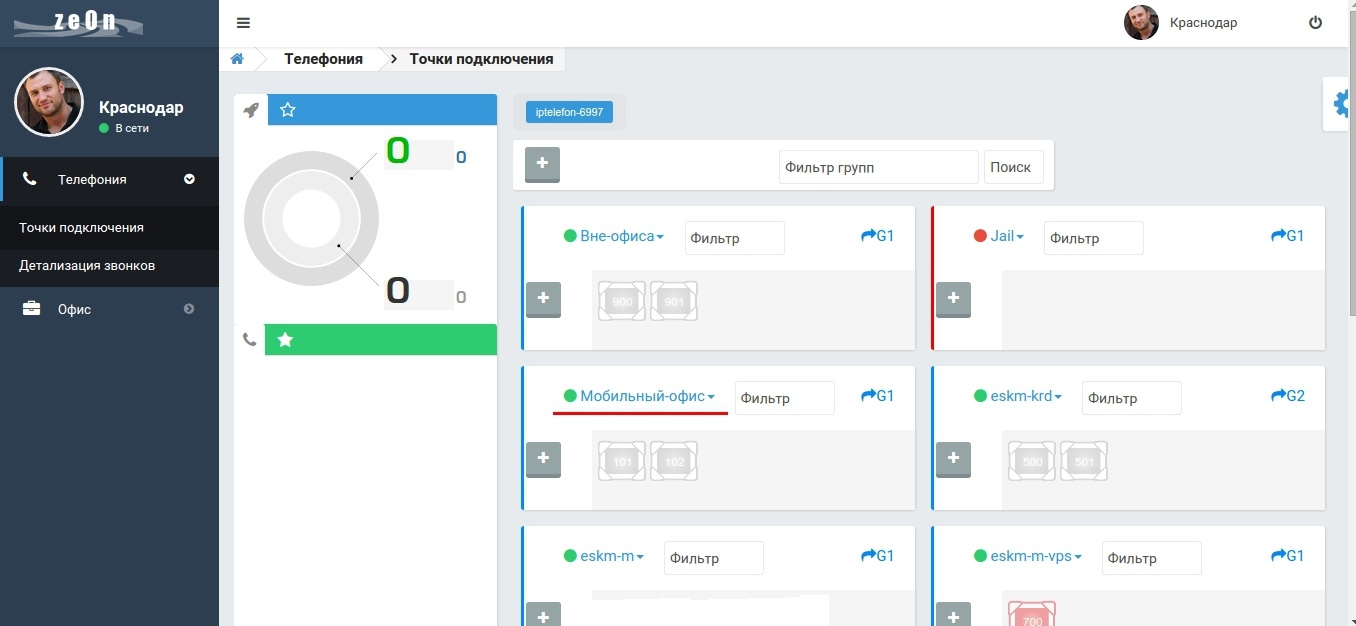Click inside the Фильтр групп input field
The height and width of the screenshot is (626, 1356).
(x=877, y=167)
